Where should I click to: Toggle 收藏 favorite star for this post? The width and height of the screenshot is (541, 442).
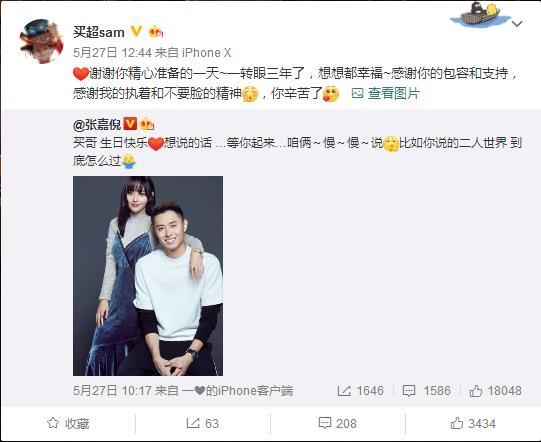click(68, 423)
